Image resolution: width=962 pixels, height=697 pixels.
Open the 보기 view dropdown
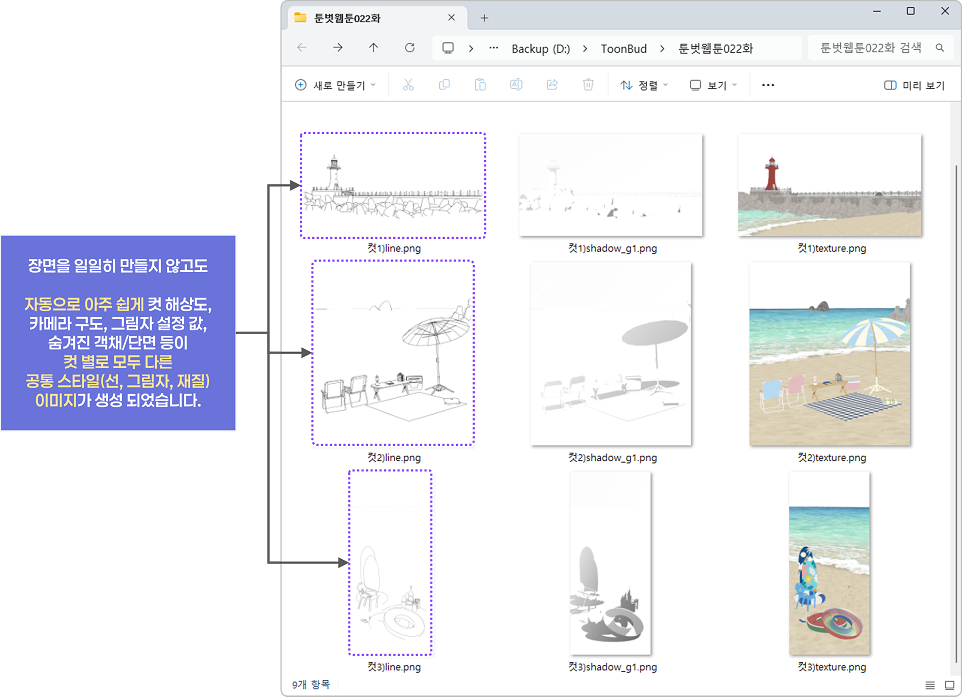713,86
